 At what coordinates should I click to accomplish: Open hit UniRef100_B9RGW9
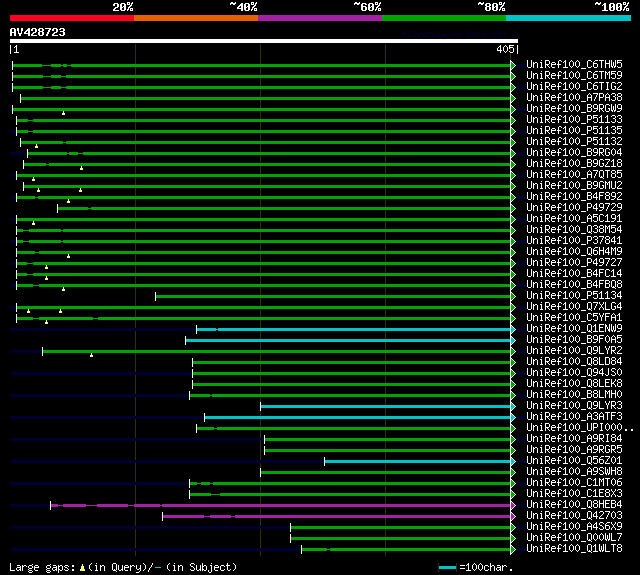click(574, 109)
